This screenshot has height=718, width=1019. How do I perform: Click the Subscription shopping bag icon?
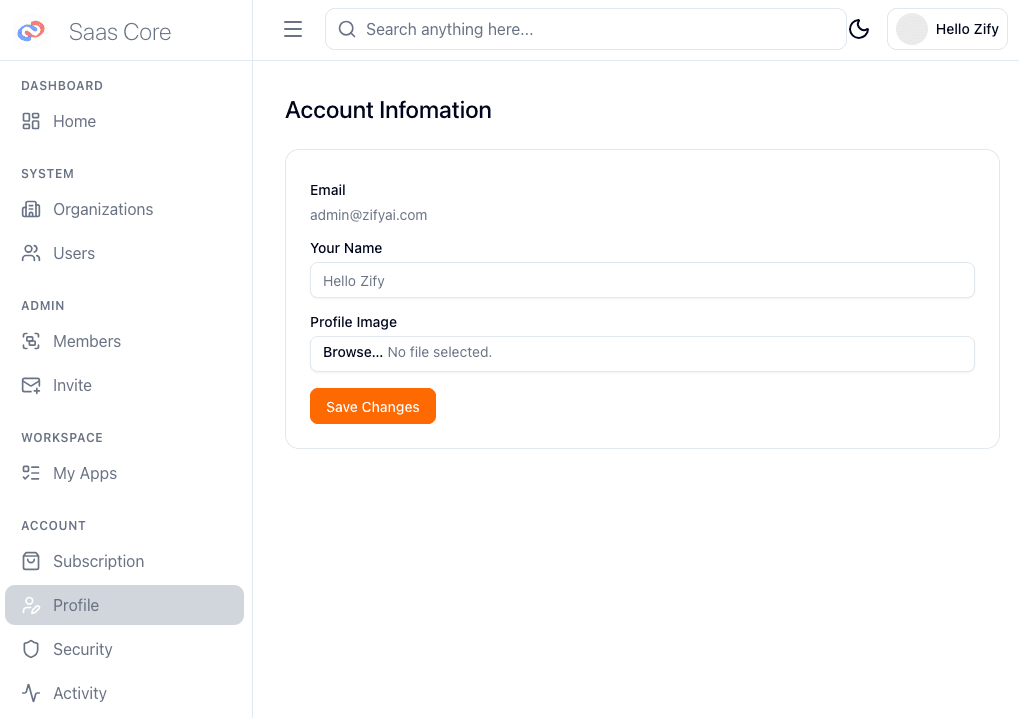[x=31, y=561]
